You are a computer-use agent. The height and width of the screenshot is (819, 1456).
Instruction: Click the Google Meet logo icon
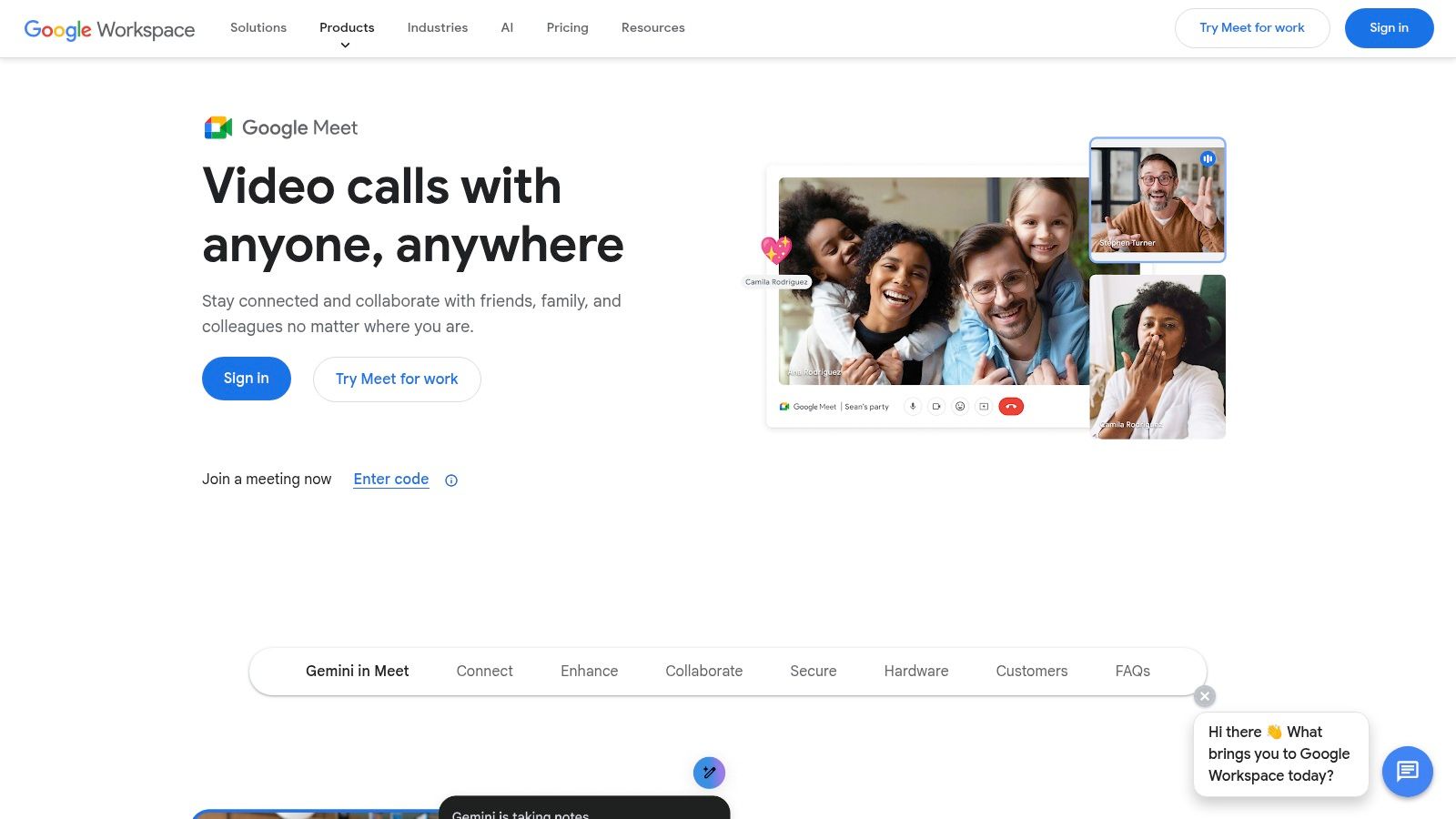[x=217, y=127]
